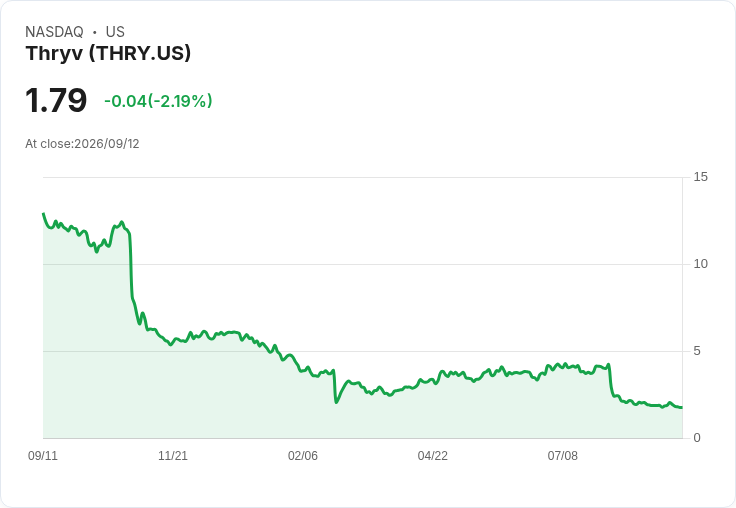
Task: Click the 09/11 date axis label
Action: (43, 455)
